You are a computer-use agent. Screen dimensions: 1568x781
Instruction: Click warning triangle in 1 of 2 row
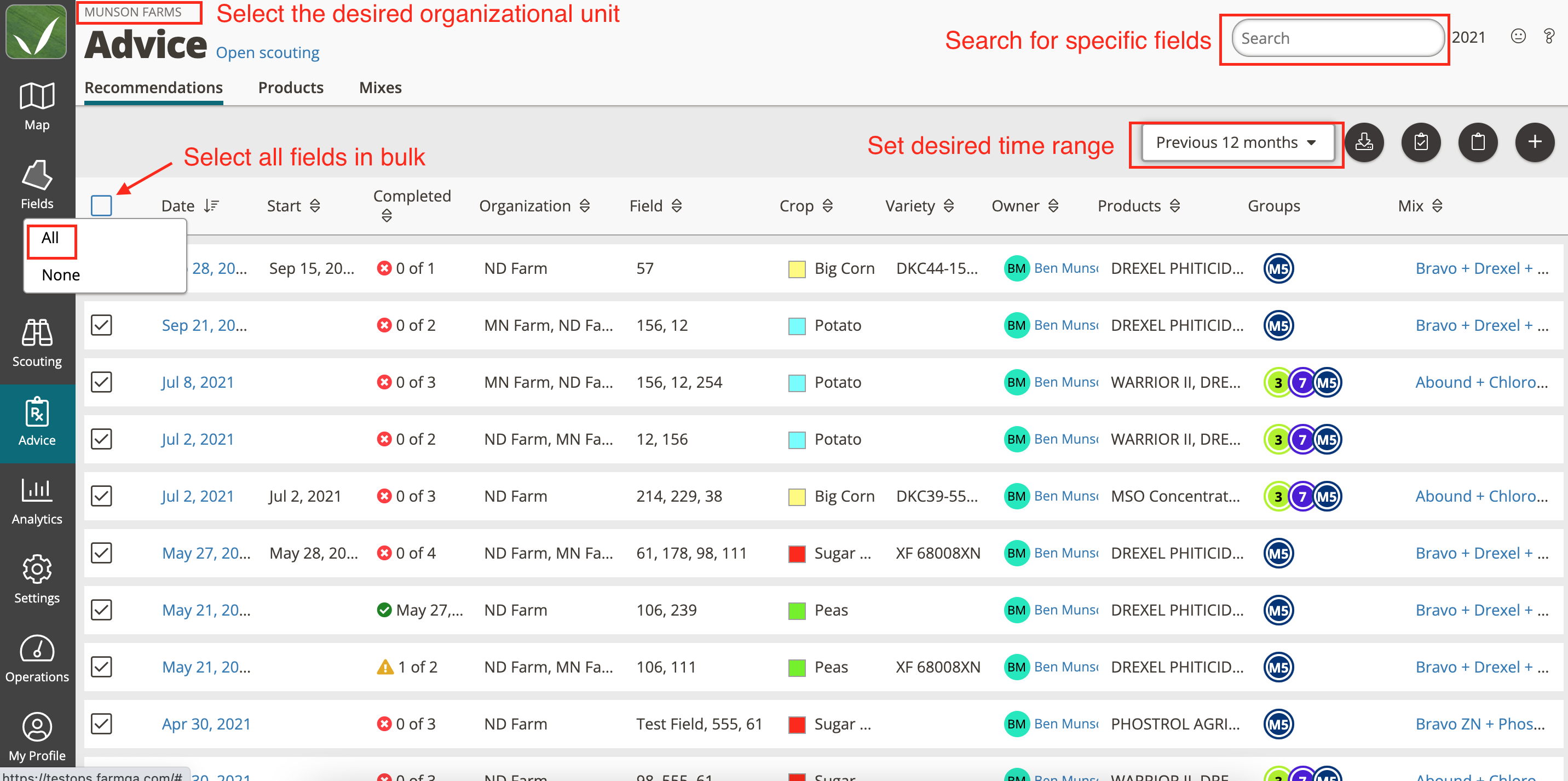[x=385, y=667]
